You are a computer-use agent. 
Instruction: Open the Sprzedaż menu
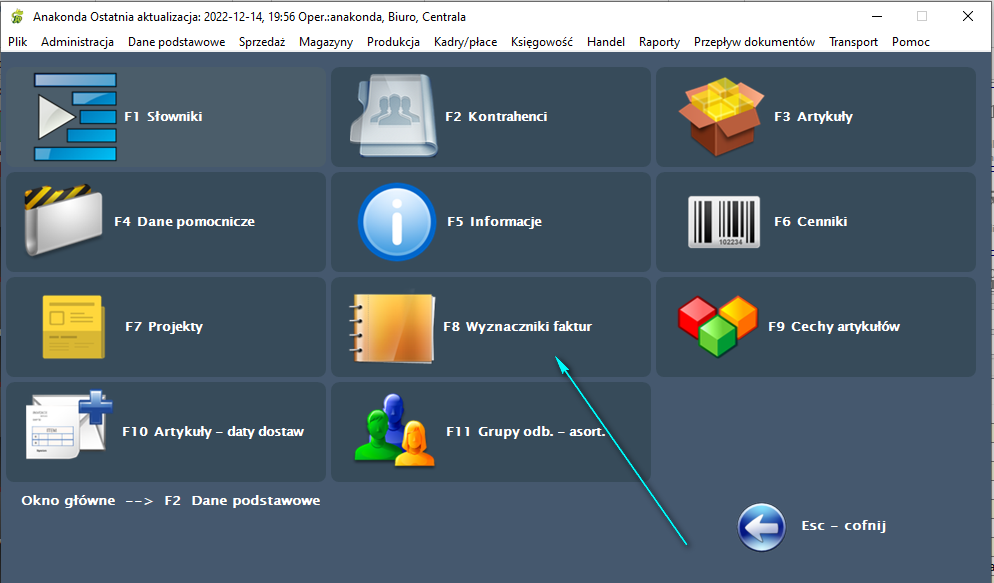[262, 42]
